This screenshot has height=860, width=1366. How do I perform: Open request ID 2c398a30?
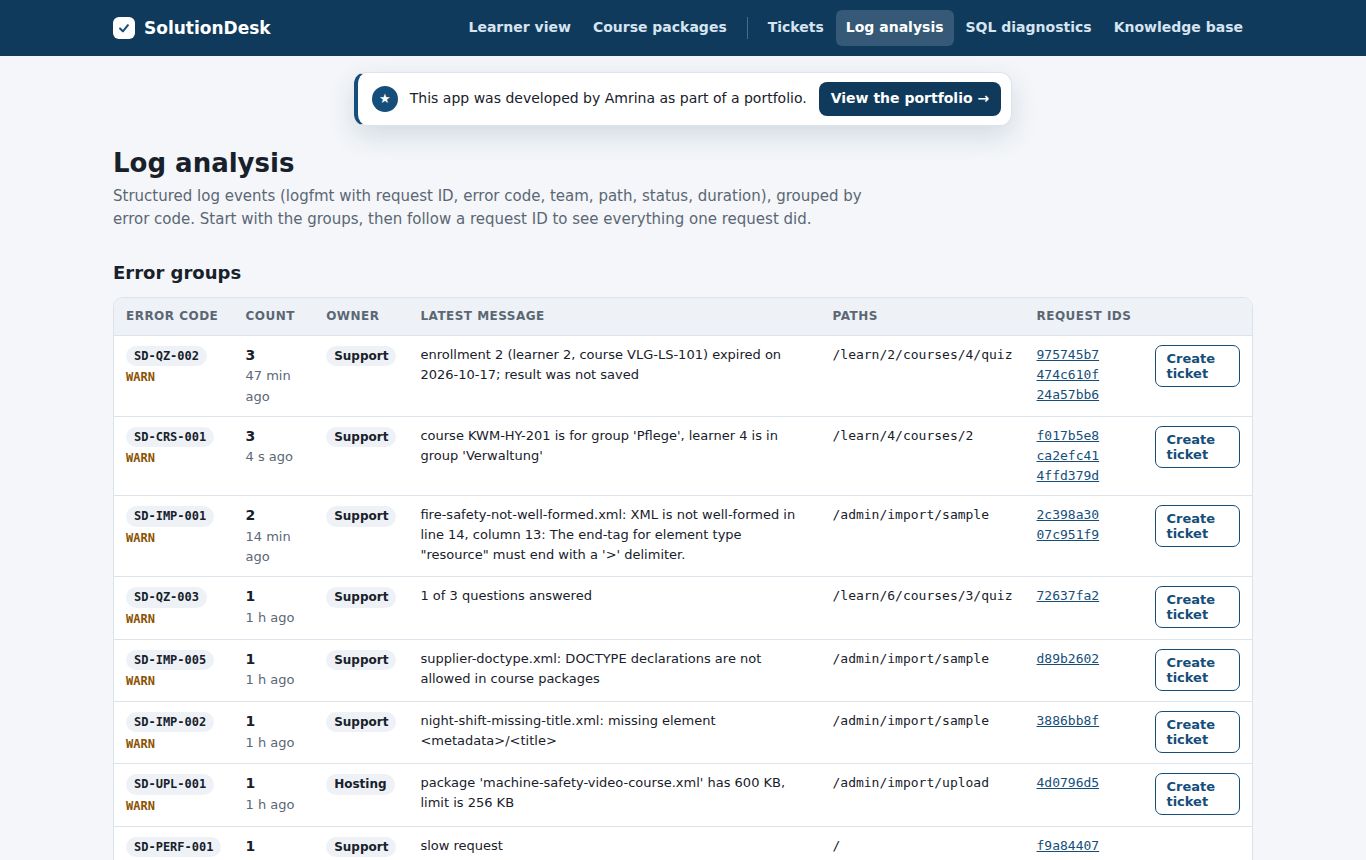click(1068, 515)
